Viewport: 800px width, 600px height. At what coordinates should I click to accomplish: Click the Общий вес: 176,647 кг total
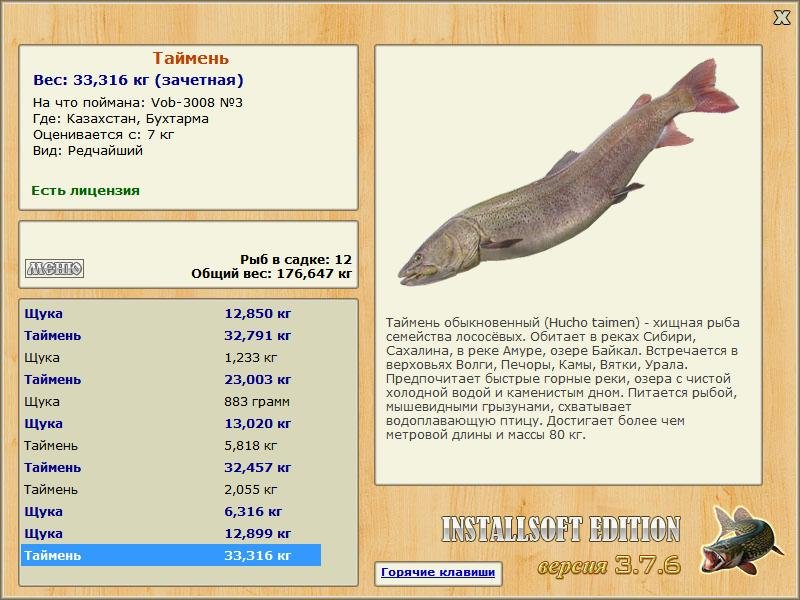[x=271, y=273]
